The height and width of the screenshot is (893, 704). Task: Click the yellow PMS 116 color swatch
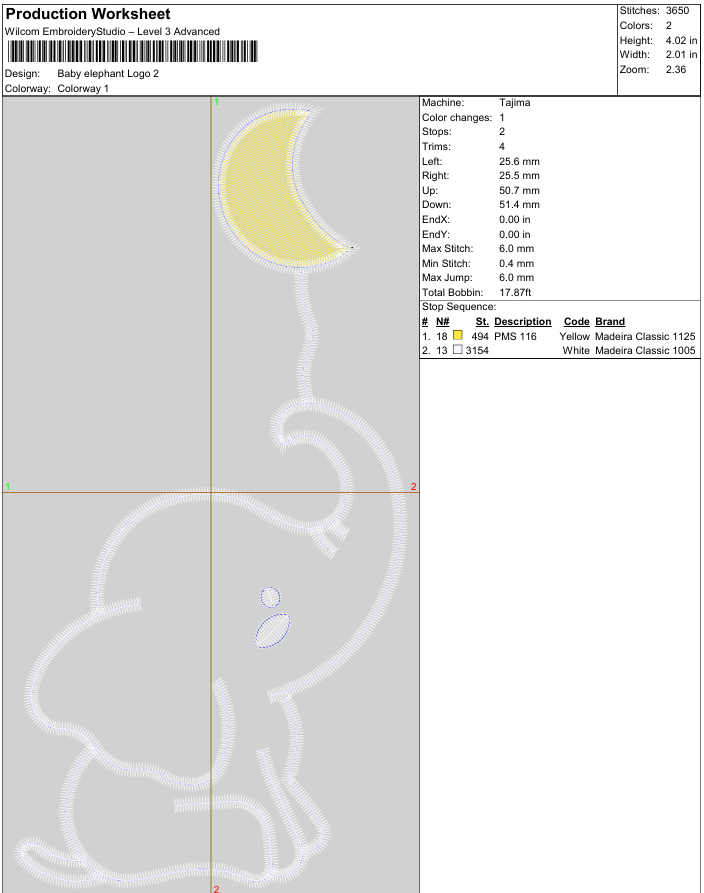pyautogui.click(x=458, y=337)
